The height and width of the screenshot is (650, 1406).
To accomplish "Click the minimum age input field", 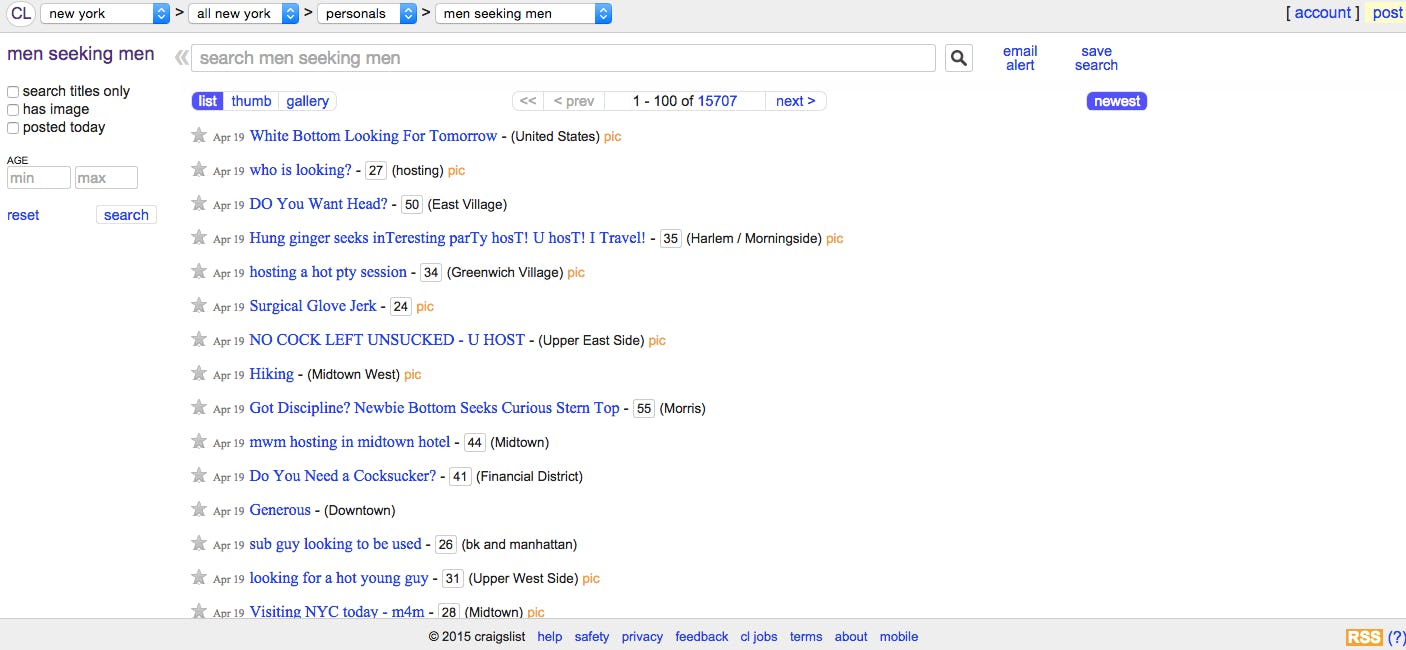I will click(39, 178).
